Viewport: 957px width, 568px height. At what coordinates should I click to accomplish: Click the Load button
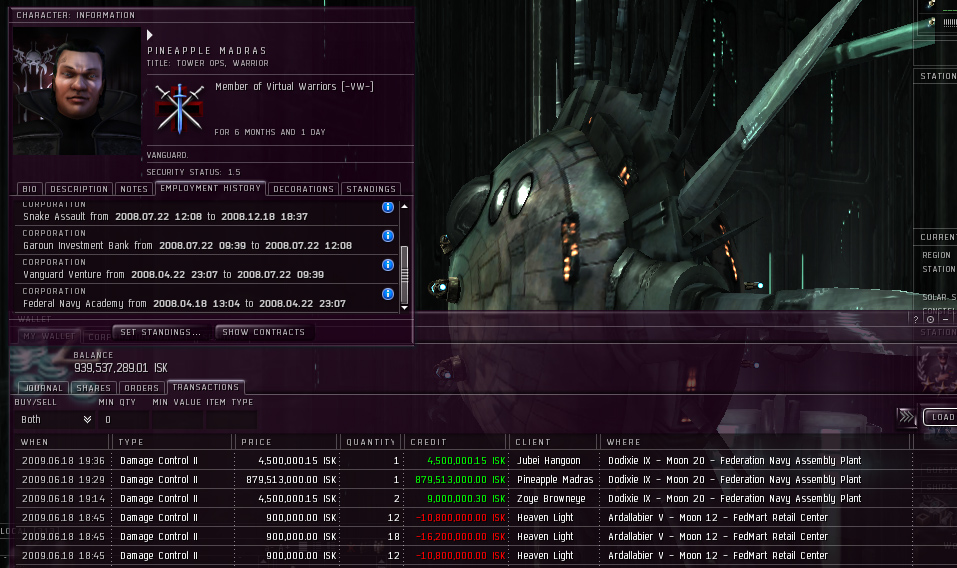(x=941, y=417)
